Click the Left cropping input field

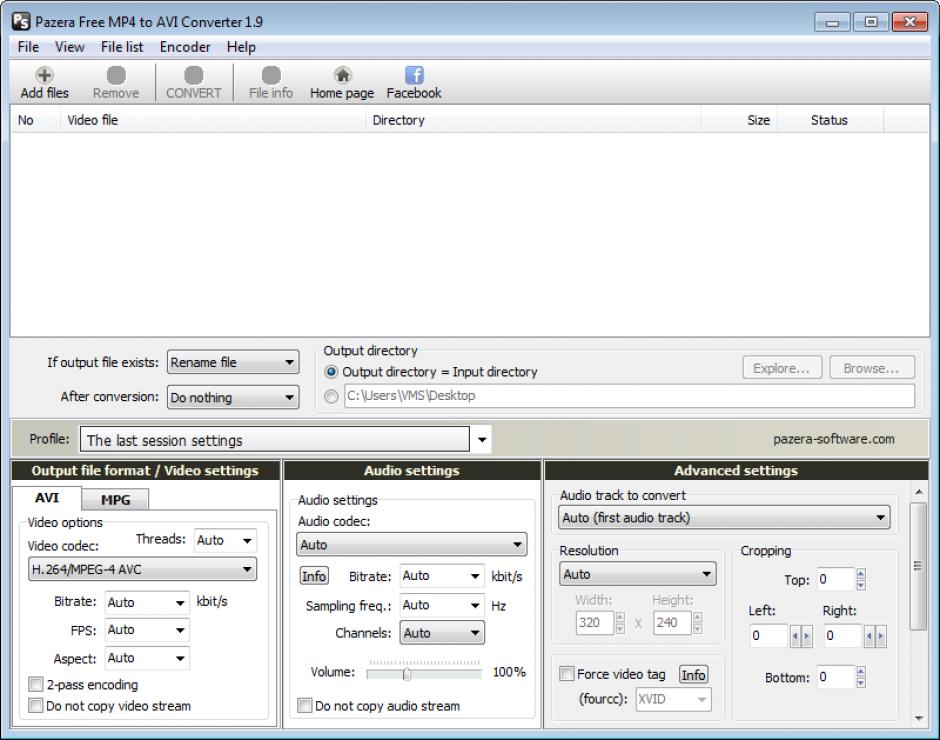[x=769, y=636]
